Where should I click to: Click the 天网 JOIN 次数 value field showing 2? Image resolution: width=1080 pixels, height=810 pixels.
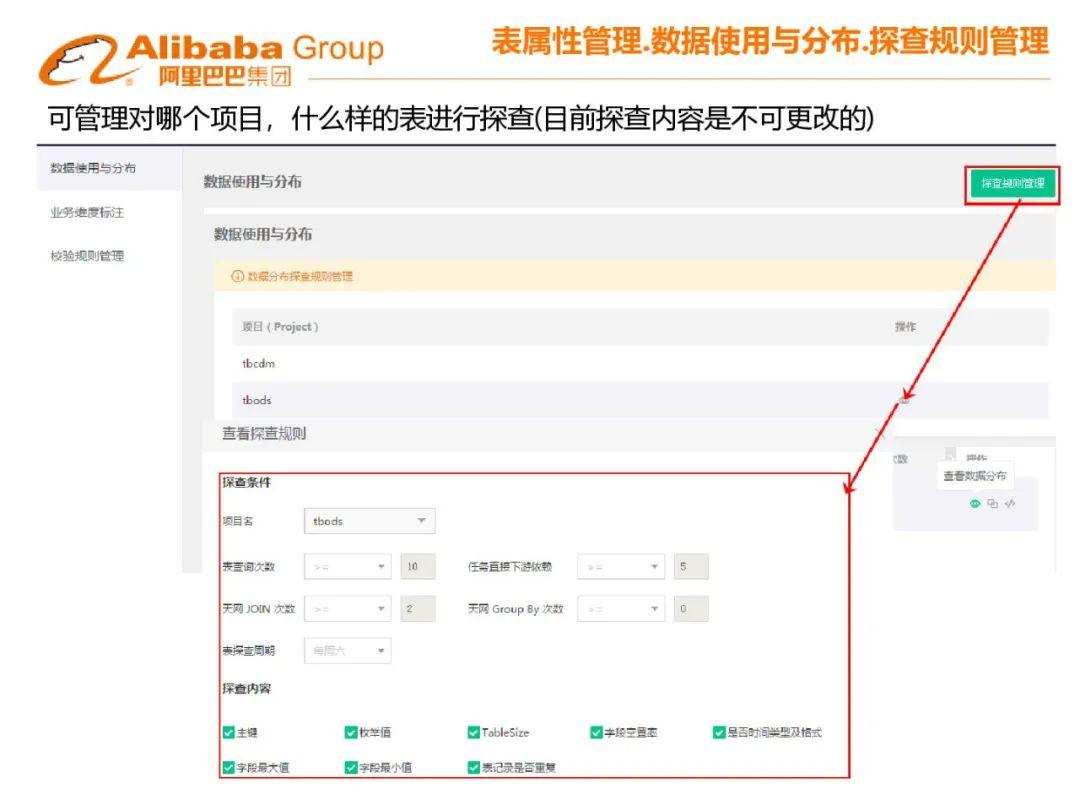[x=417, y=609]
